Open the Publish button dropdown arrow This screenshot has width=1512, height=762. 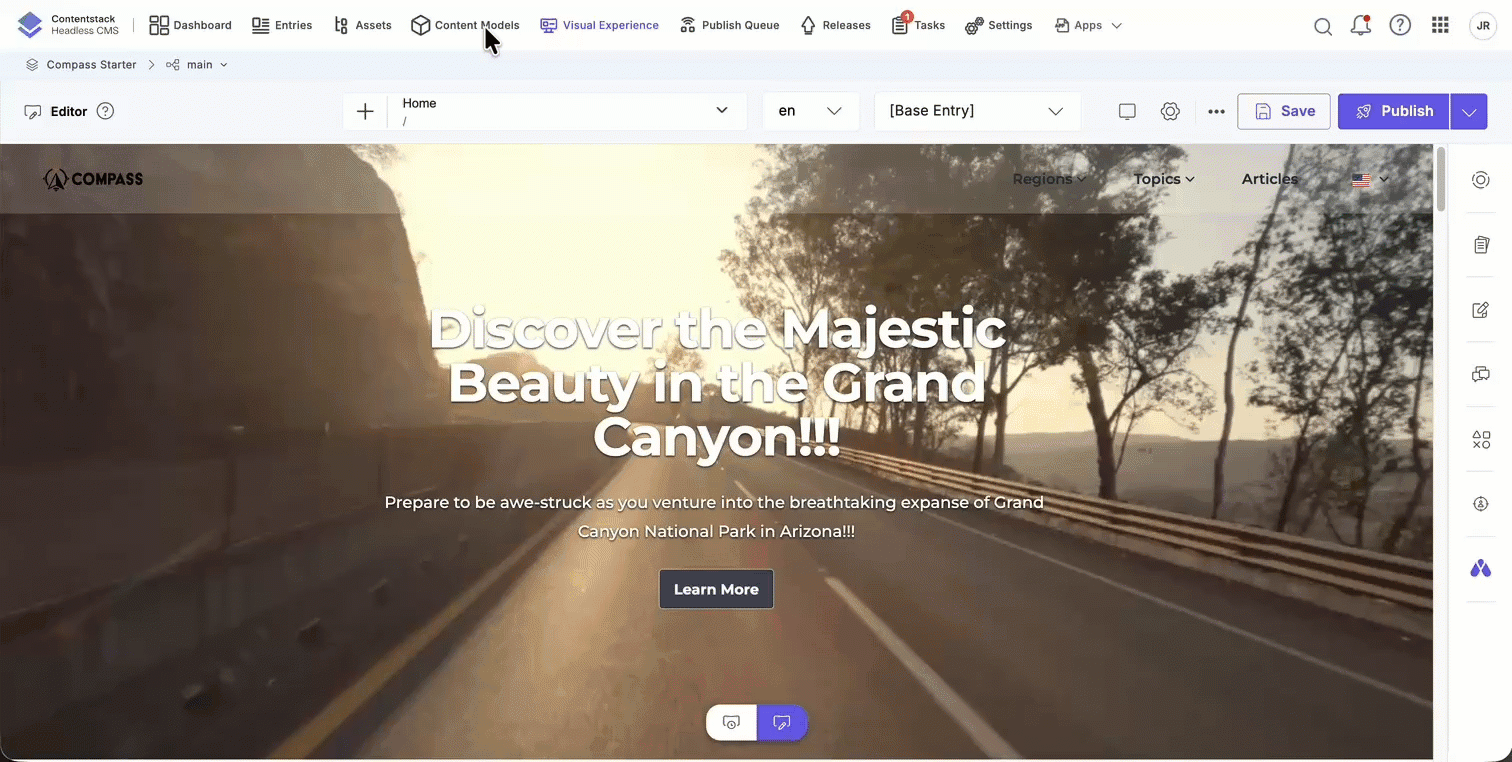[1468, 112]
